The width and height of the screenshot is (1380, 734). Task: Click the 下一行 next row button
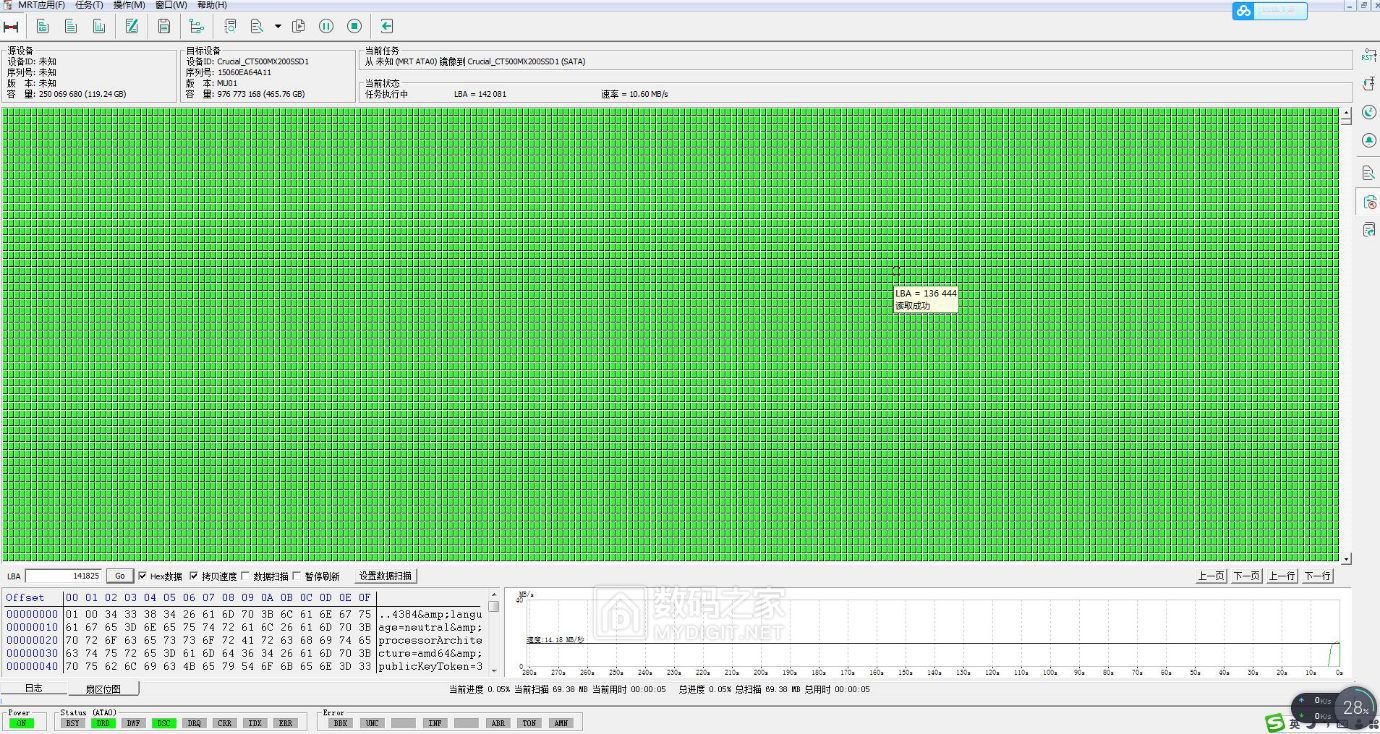(x=1317, y=576)
